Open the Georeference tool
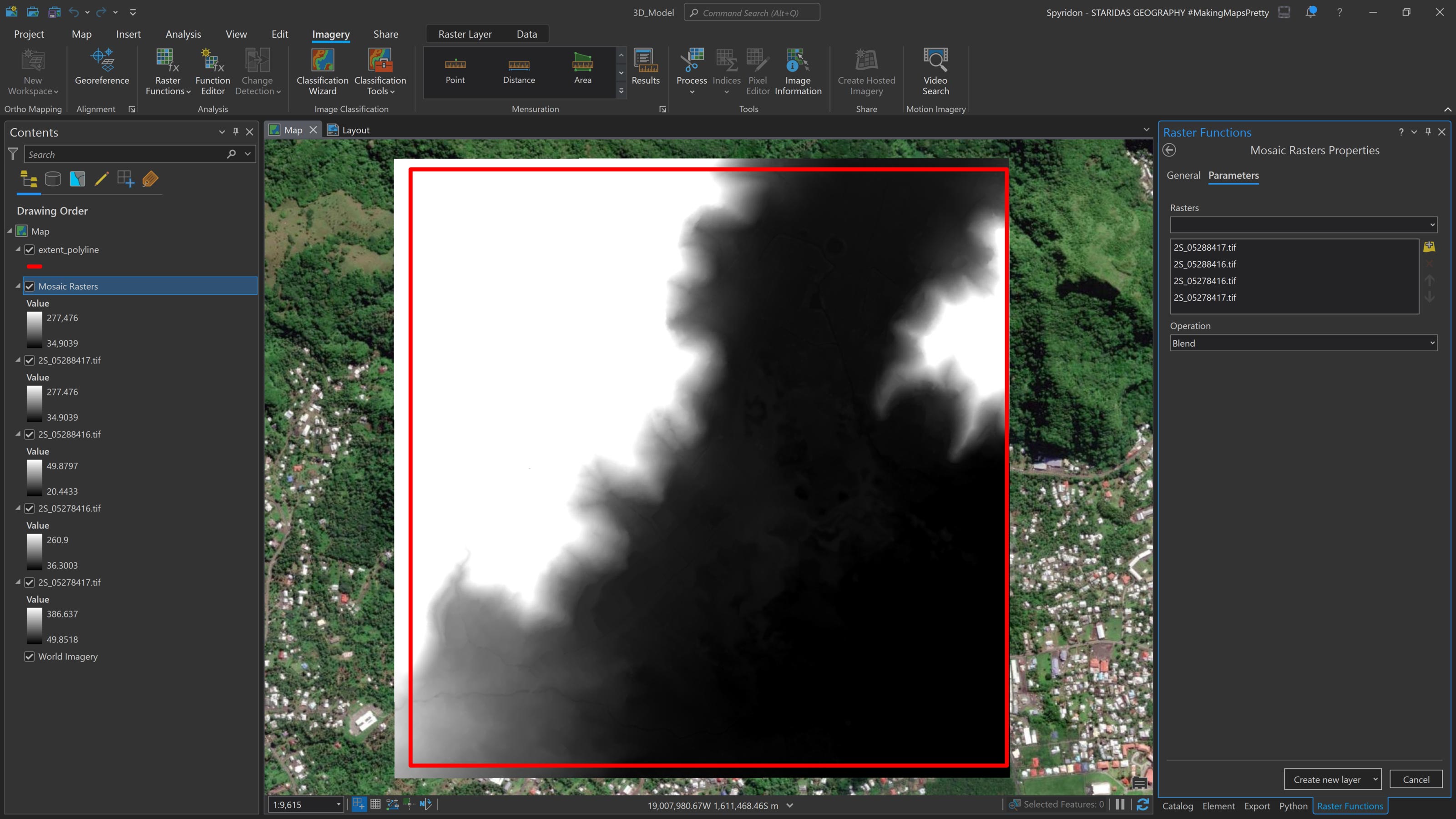 (x=102, y=67)
